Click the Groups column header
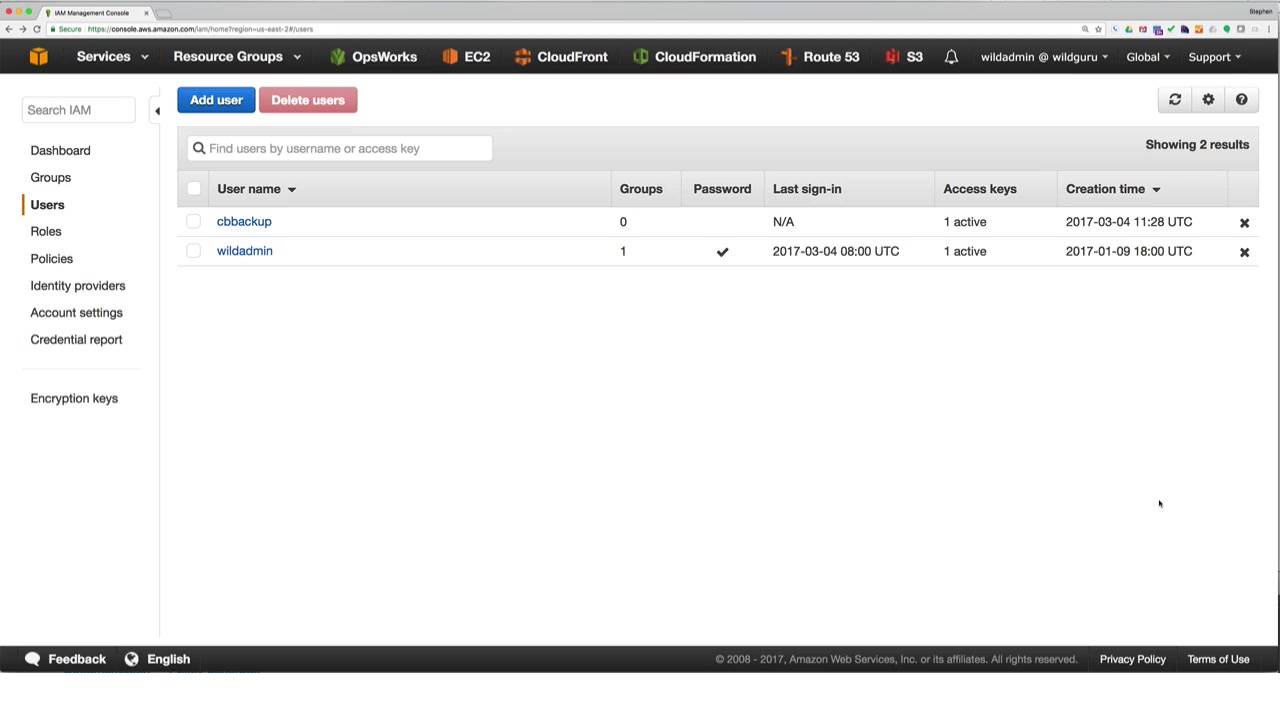The width and height of the screenshot is (1280, 720). point(641,189)
